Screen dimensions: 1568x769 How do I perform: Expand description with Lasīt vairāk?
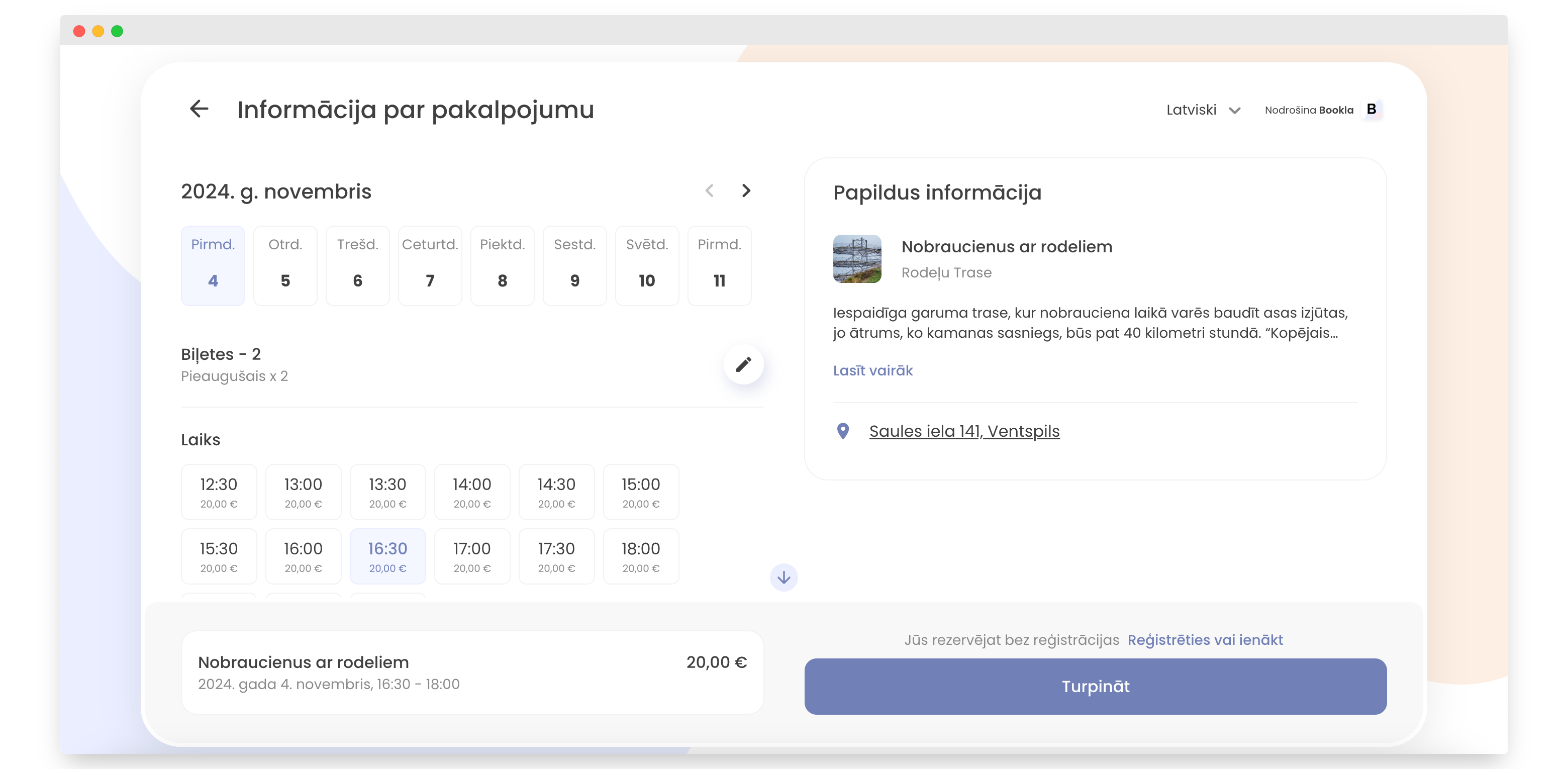click(x=872, y=370)
